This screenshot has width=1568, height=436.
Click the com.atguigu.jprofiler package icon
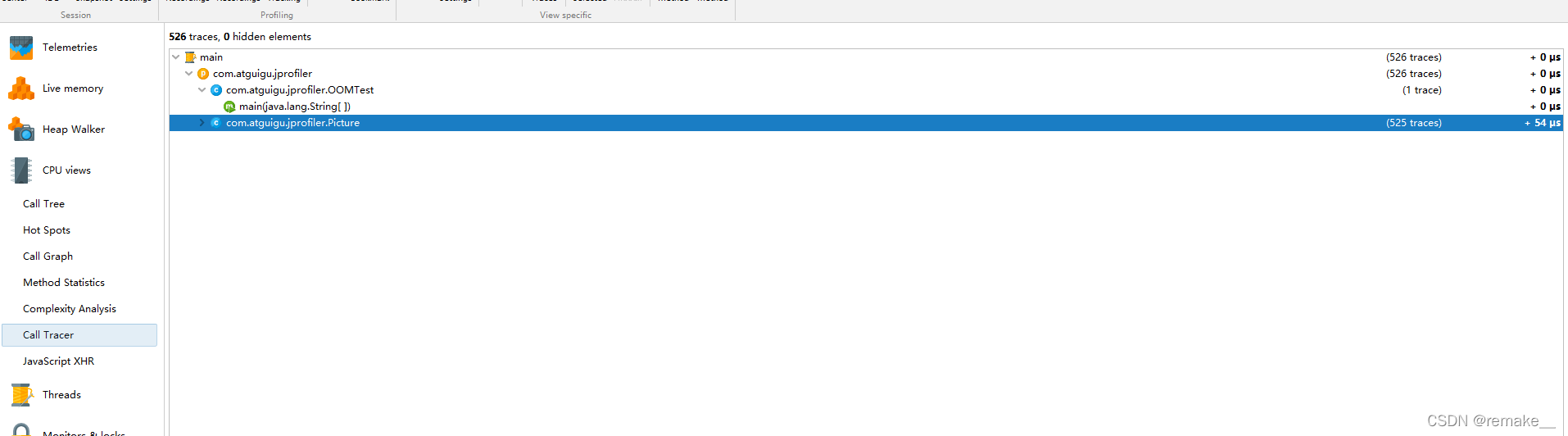click(x=203, y=74)
